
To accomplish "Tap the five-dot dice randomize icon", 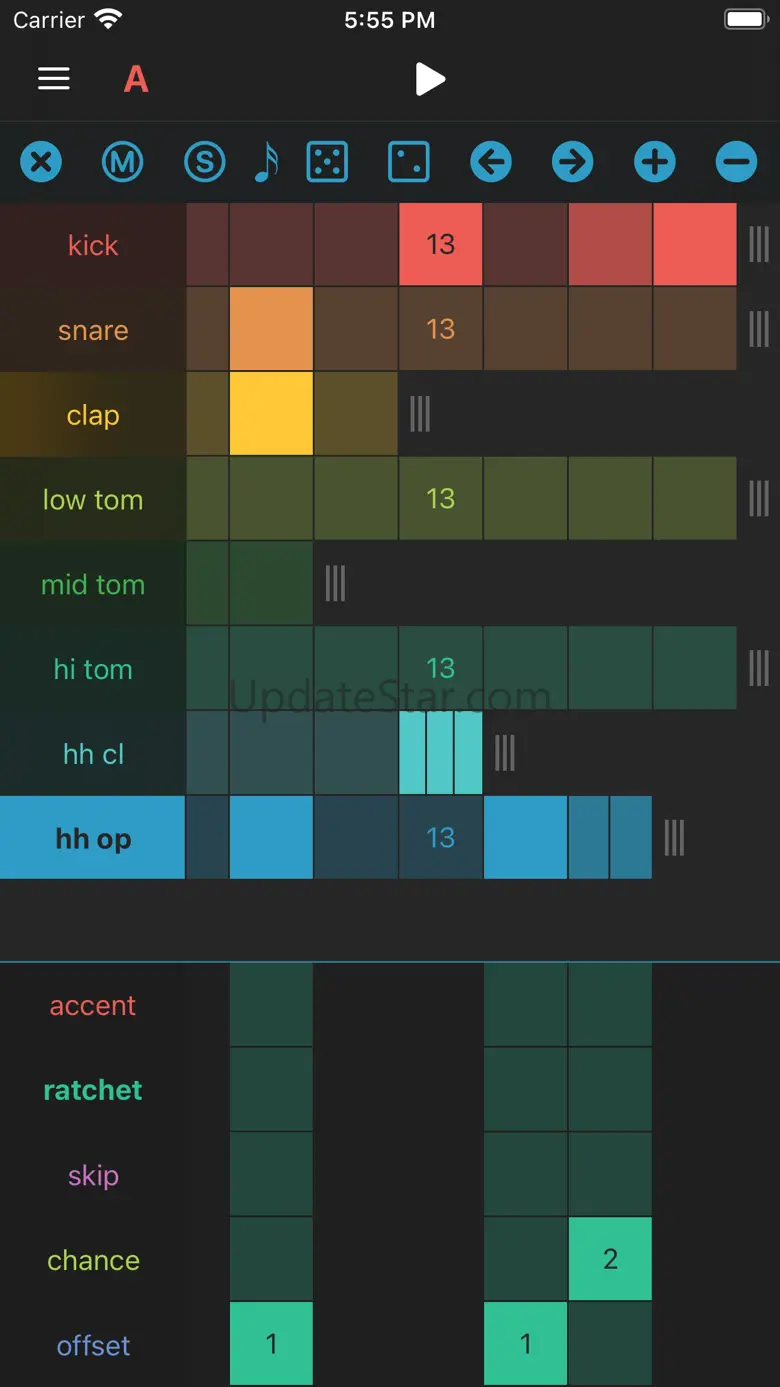I will [x=327, y=161].
